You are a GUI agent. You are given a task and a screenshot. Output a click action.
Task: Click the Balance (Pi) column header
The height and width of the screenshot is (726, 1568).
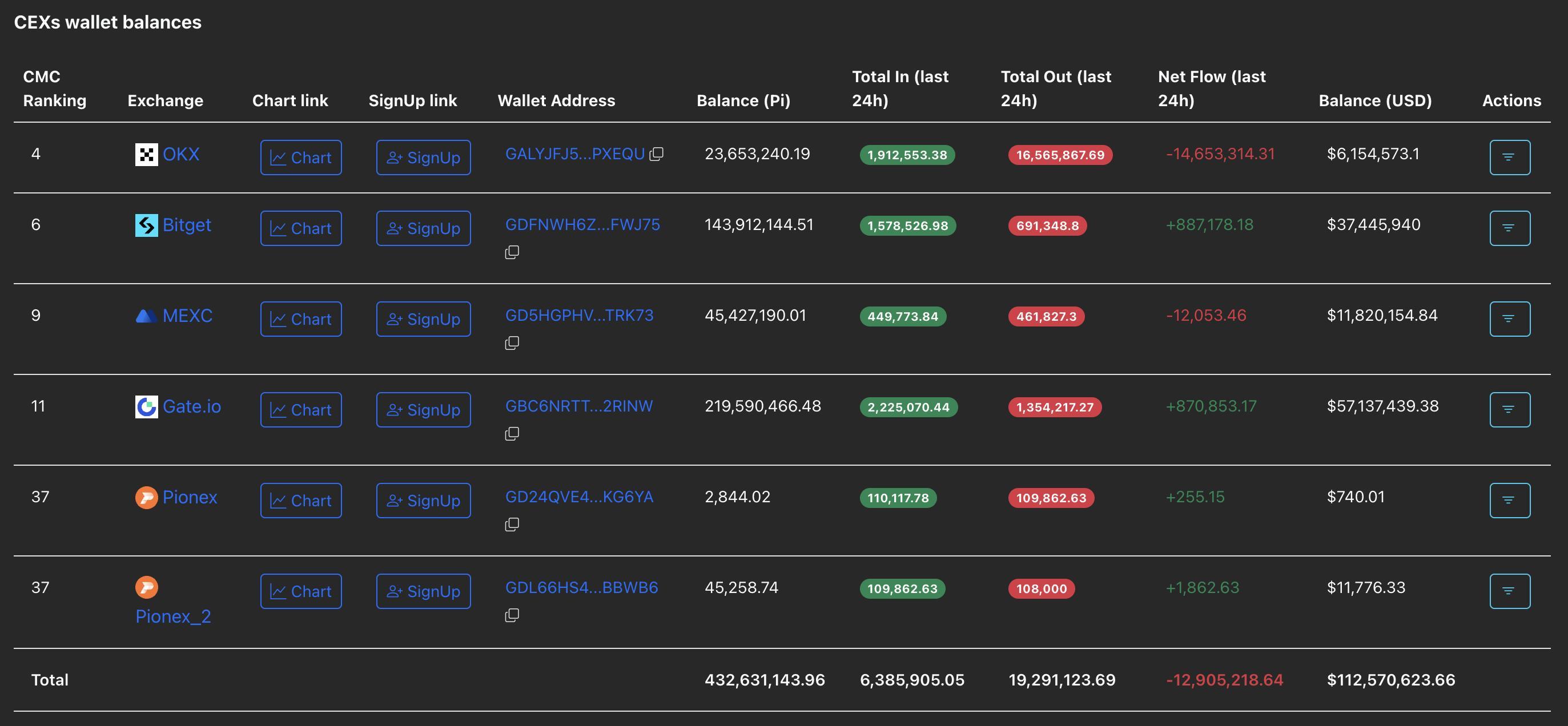coord(743,100)
